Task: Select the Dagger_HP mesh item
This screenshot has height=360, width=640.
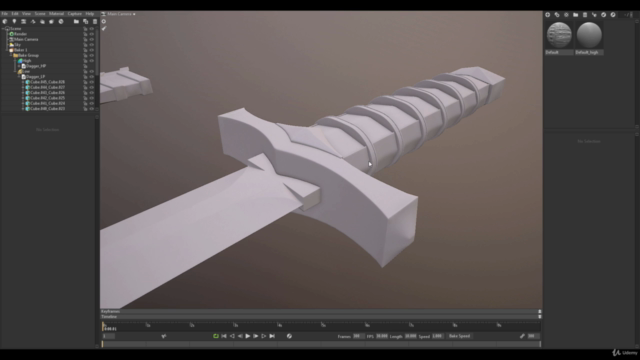Action: [x=36, y=66]
